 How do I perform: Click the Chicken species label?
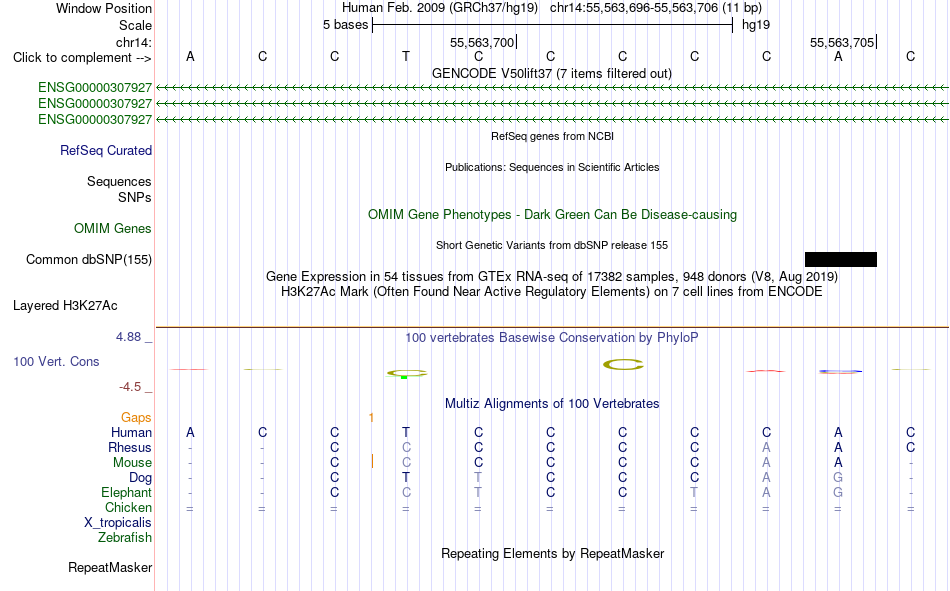coord(128,507)
